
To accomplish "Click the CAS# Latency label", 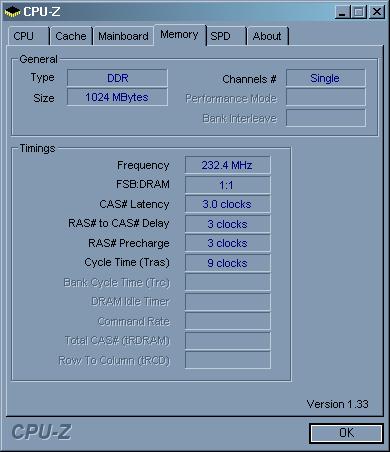I will [x=134, y=204].
